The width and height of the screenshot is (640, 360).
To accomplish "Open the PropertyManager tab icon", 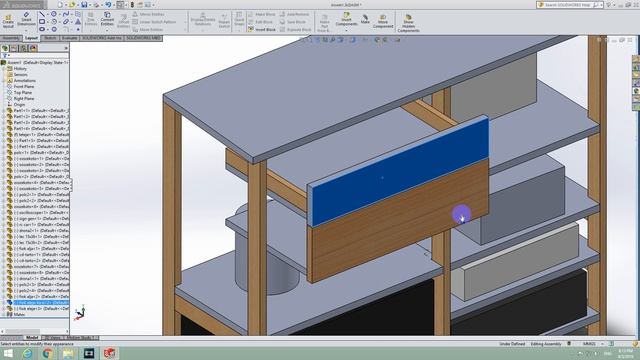I will [14, 48].
